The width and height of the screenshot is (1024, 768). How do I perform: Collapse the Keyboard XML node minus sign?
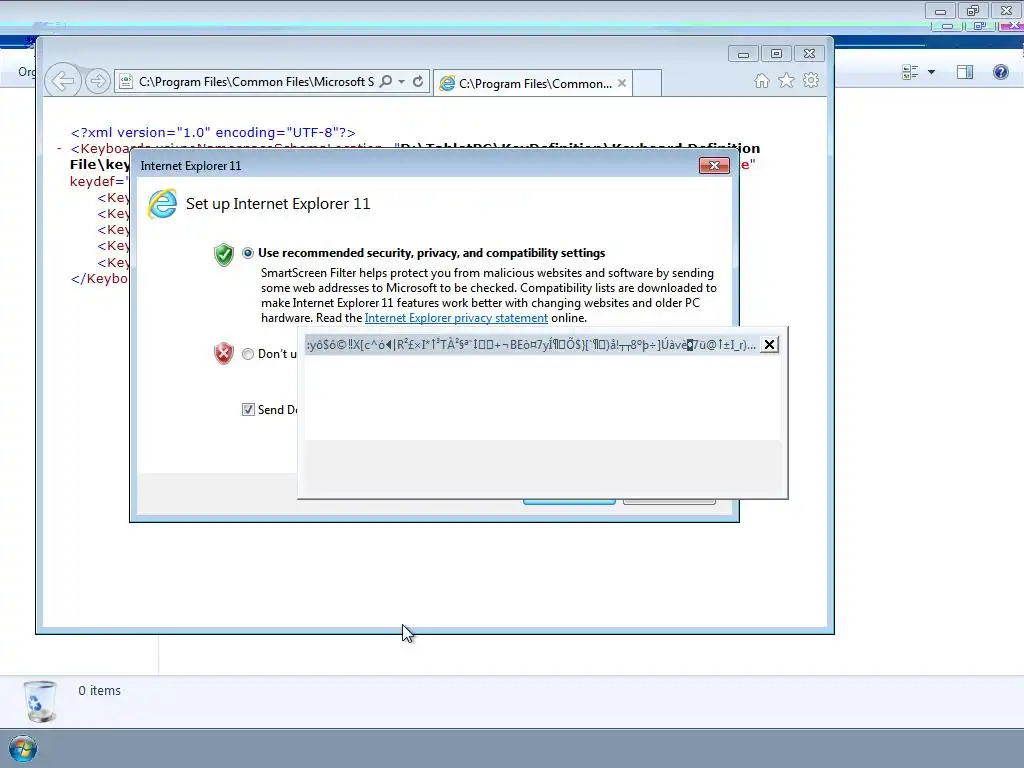point(59,149)
